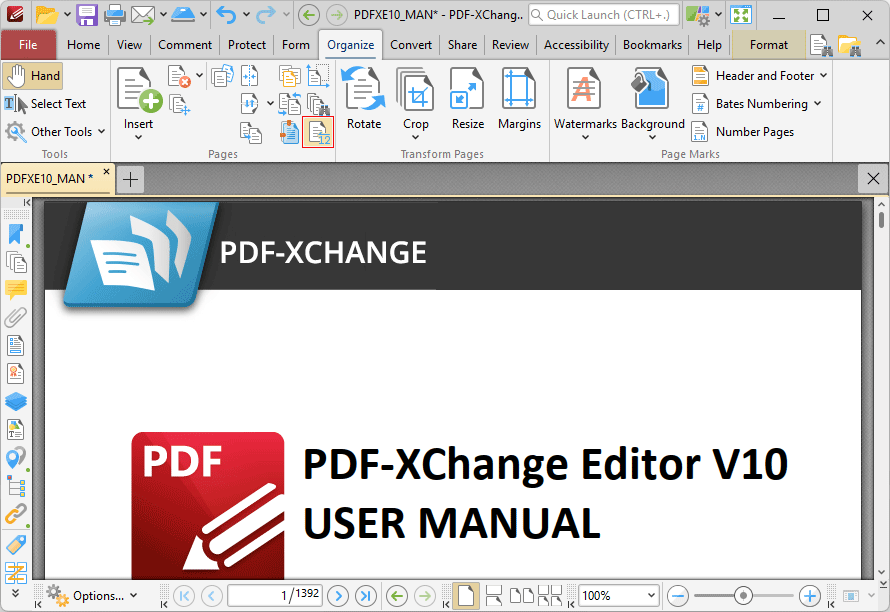Go to the next page button
This screenshot has height=612, width=890.
338,595
